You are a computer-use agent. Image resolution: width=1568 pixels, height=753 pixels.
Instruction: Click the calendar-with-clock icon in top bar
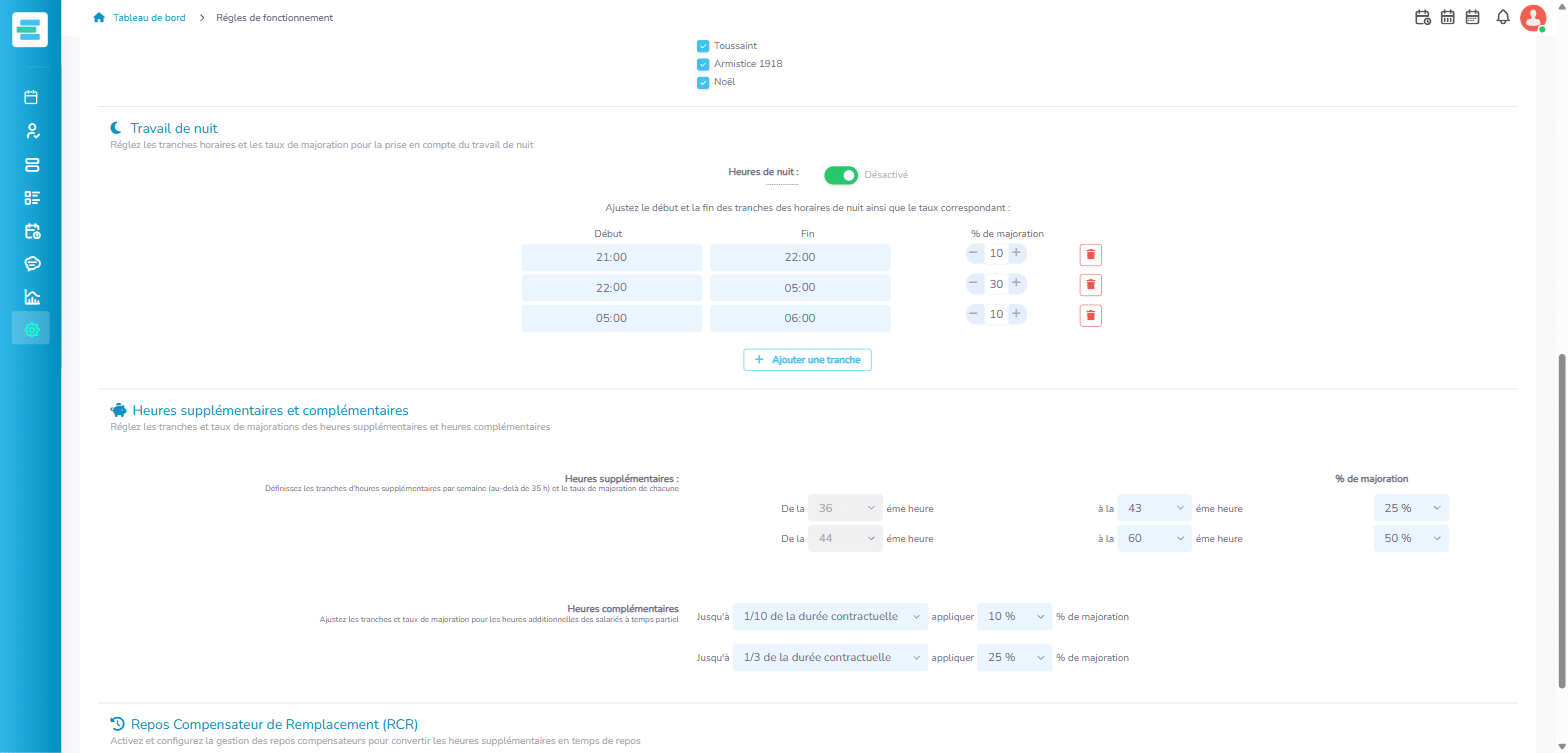(x=1423, y=17)
